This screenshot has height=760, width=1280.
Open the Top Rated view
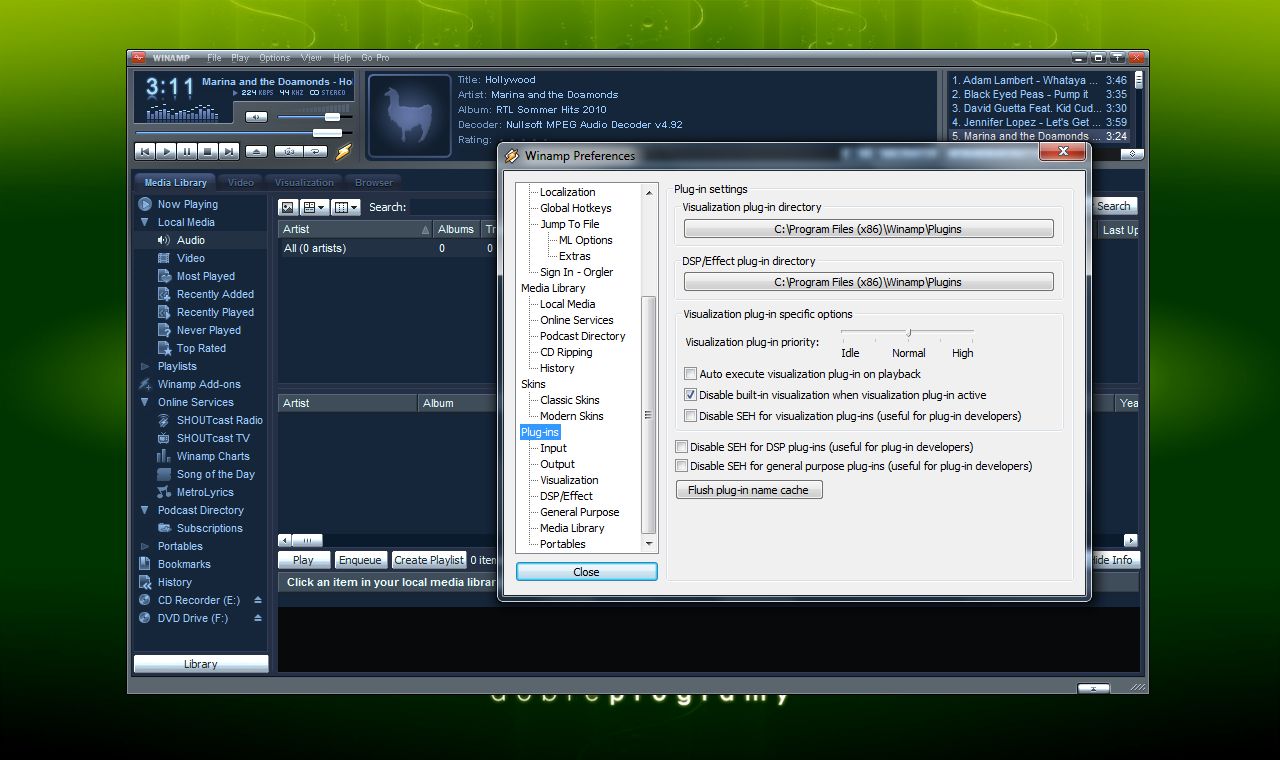tap(201, 348)
